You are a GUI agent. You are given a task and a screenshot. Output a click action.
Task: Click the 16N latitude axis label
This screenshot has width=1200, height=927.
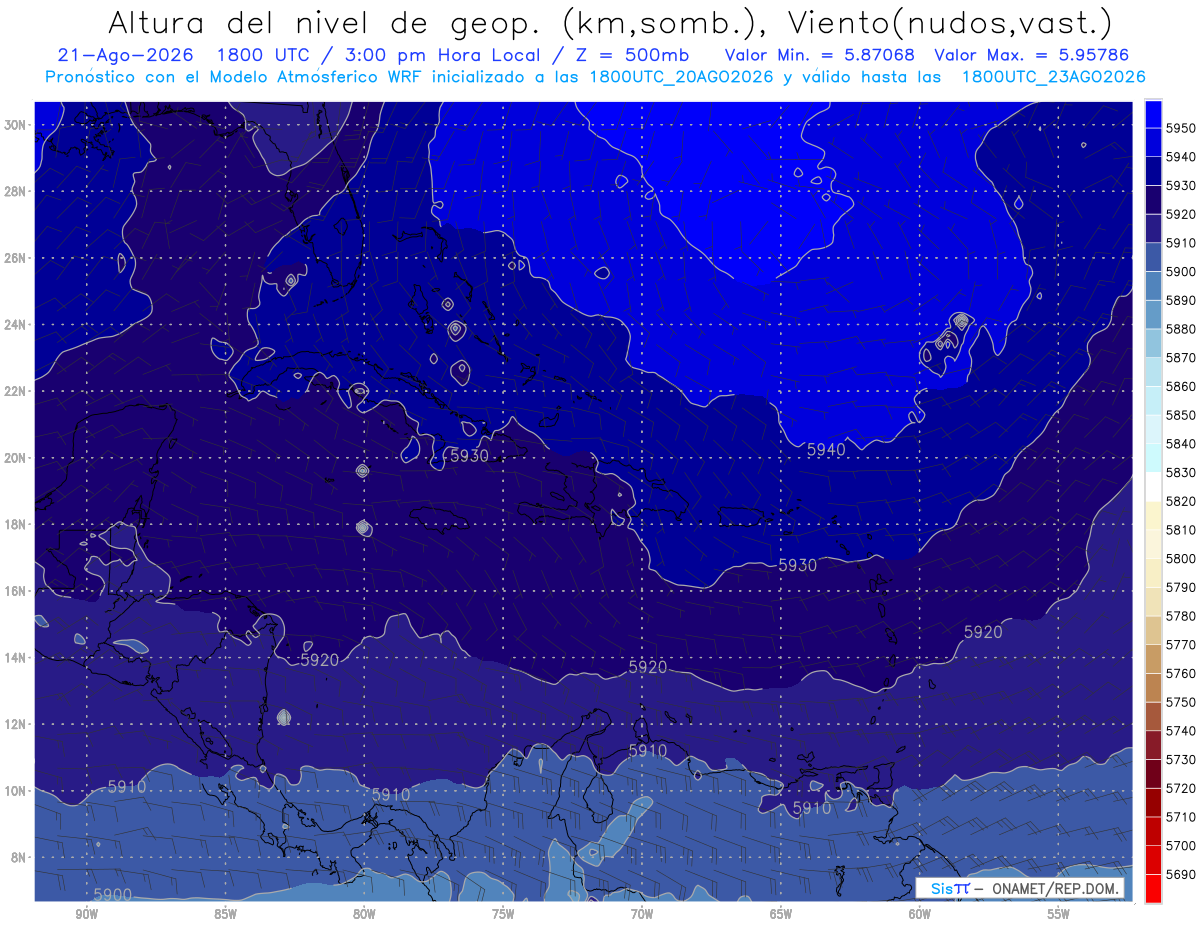click(x=16, y=591)
